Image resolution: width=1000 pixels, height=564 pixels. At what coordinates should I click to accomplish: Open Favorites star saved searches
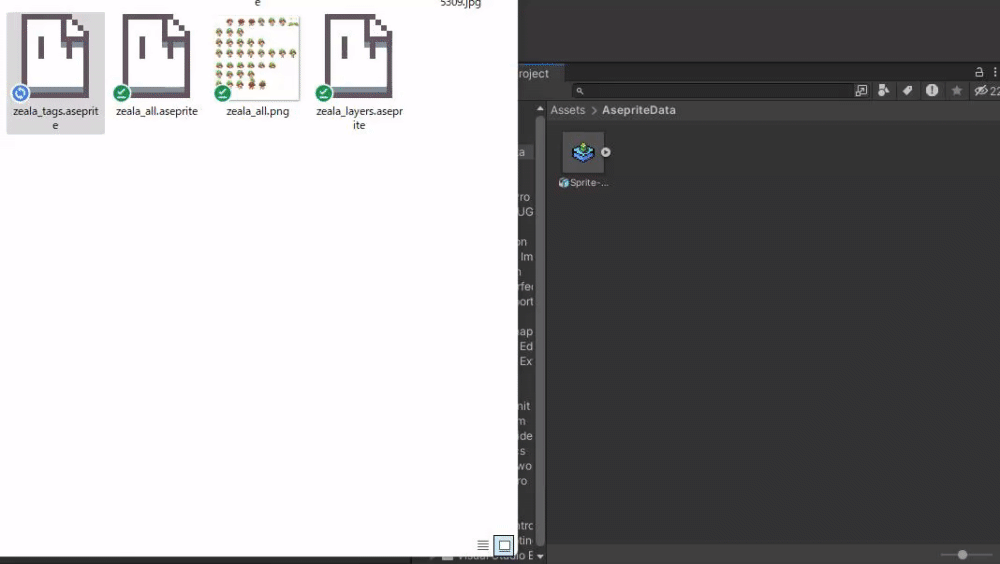click(x=957, y=91)
